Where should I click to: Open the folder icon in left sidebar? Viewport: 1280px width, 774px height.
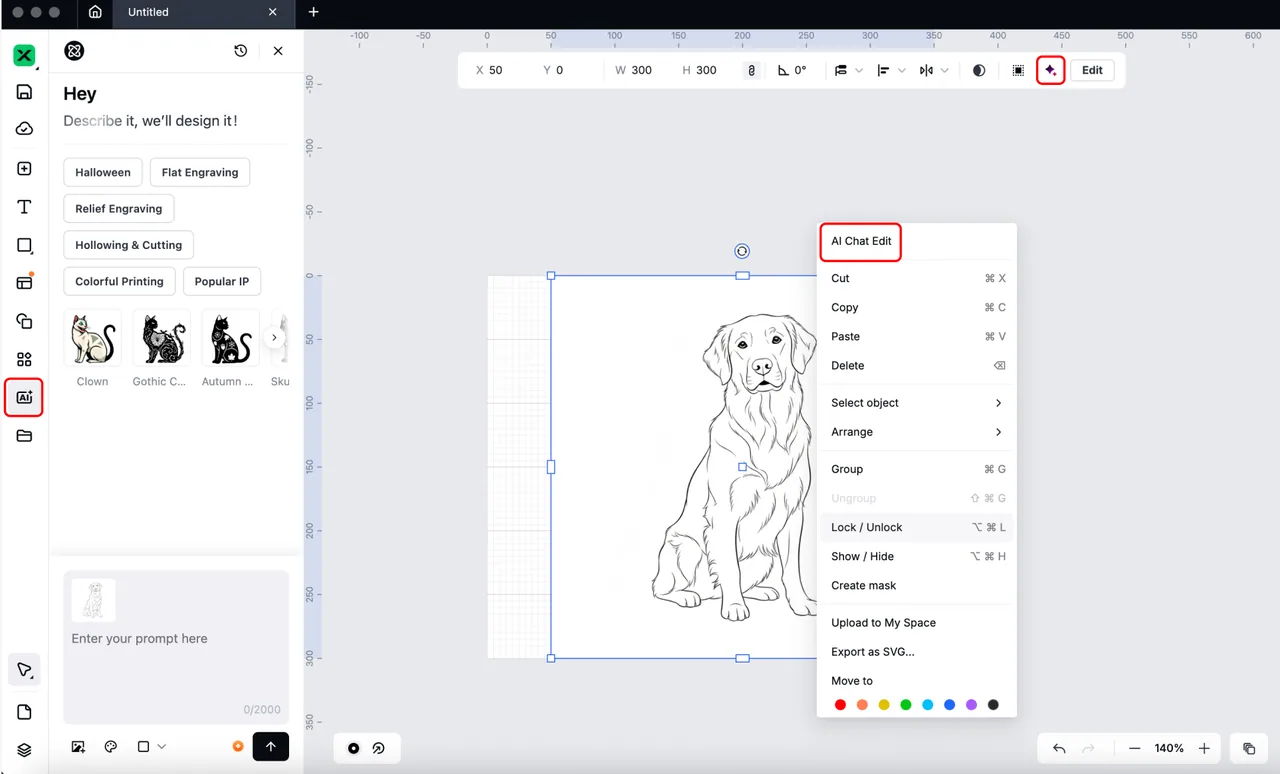(25, 436)
